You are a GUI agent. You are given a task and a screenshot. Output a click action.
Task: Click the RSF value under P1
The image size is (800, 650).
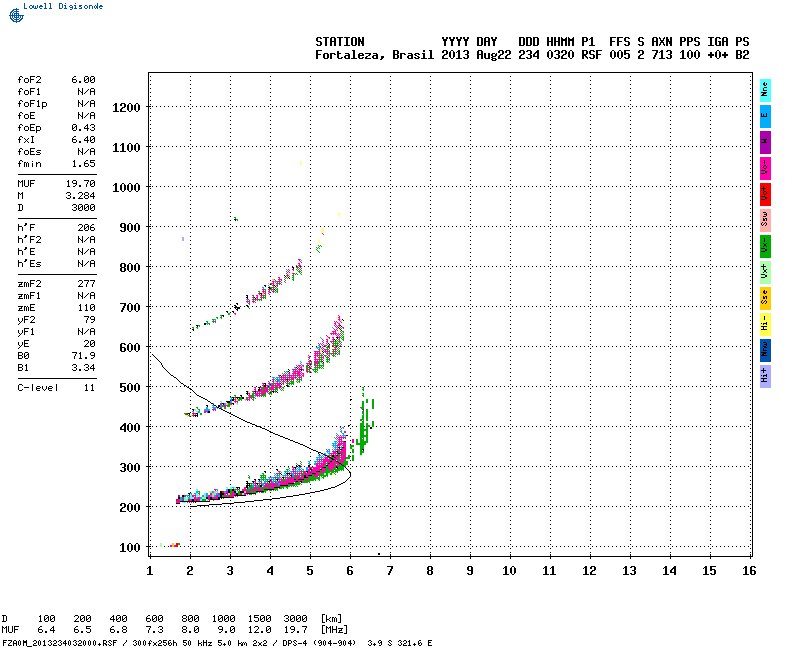(591, 55)
